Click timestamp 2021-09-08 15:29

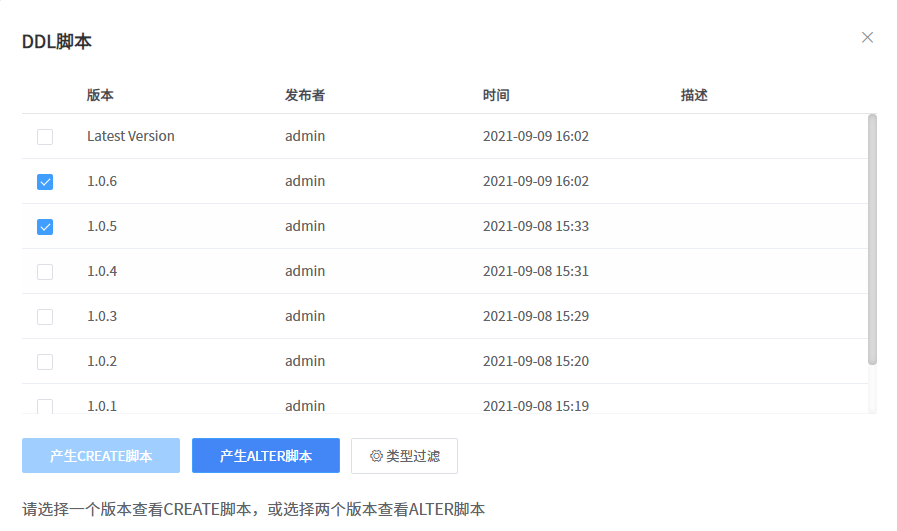coord(535,316)
